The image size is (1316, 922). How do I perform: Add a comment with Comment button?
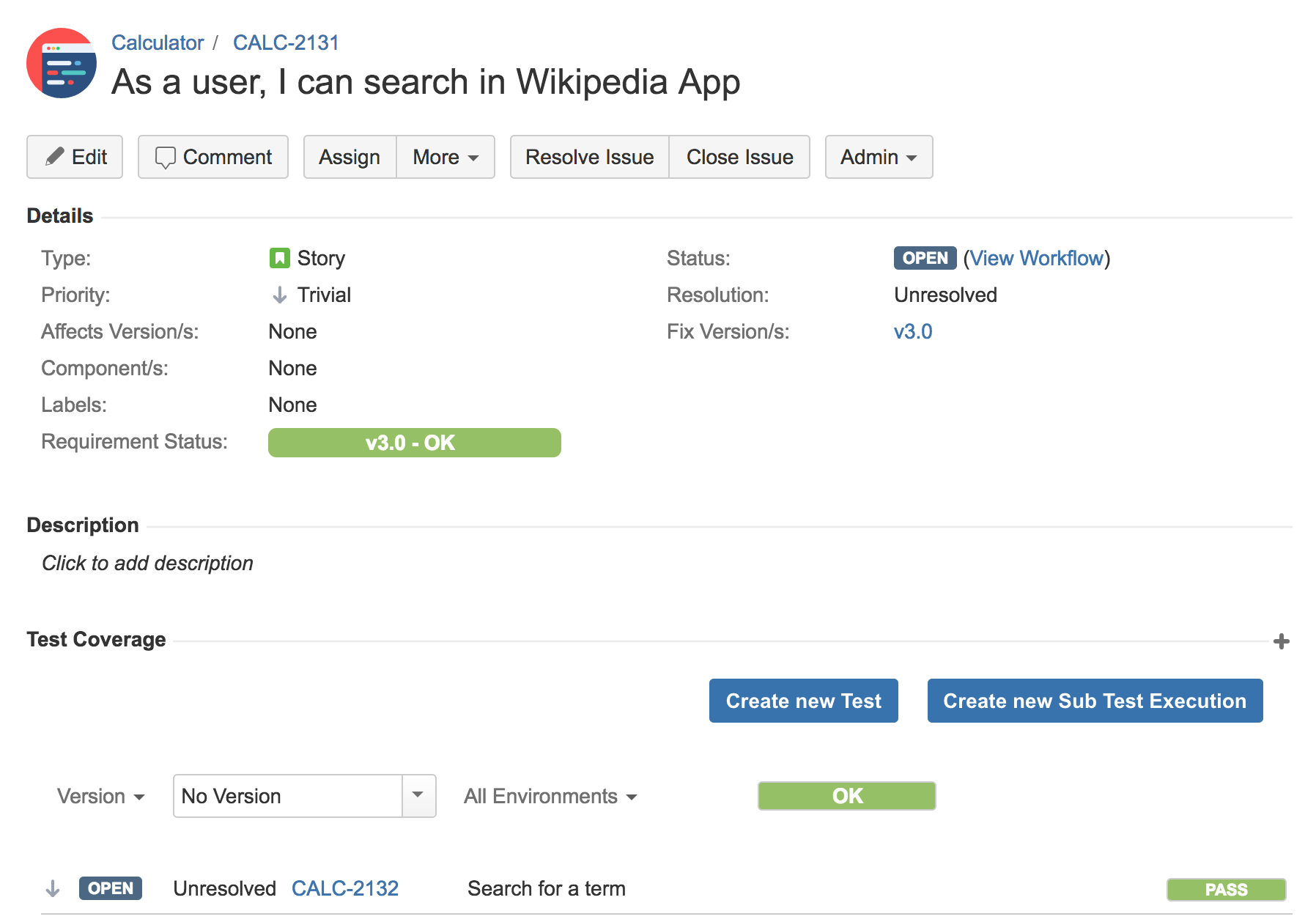[213, 157]
